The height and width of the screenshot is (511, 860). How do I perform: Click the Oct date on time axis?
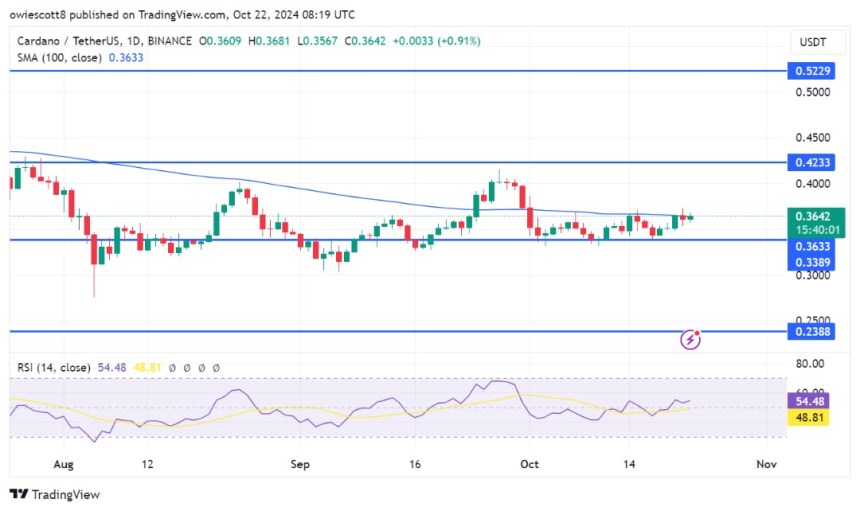point(530,464)
